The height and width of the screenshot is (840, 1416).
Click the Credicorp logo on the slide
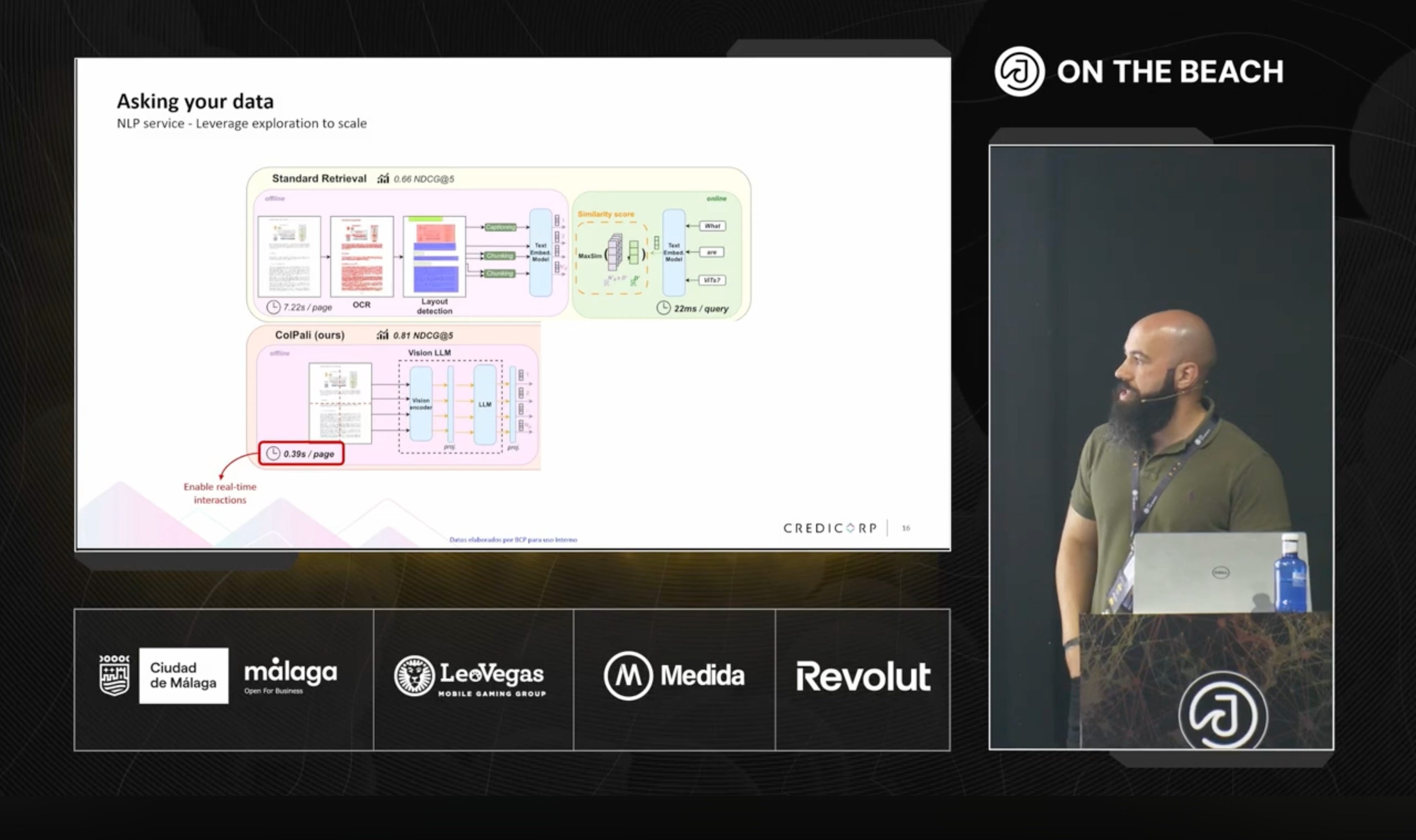click(830, 528)
